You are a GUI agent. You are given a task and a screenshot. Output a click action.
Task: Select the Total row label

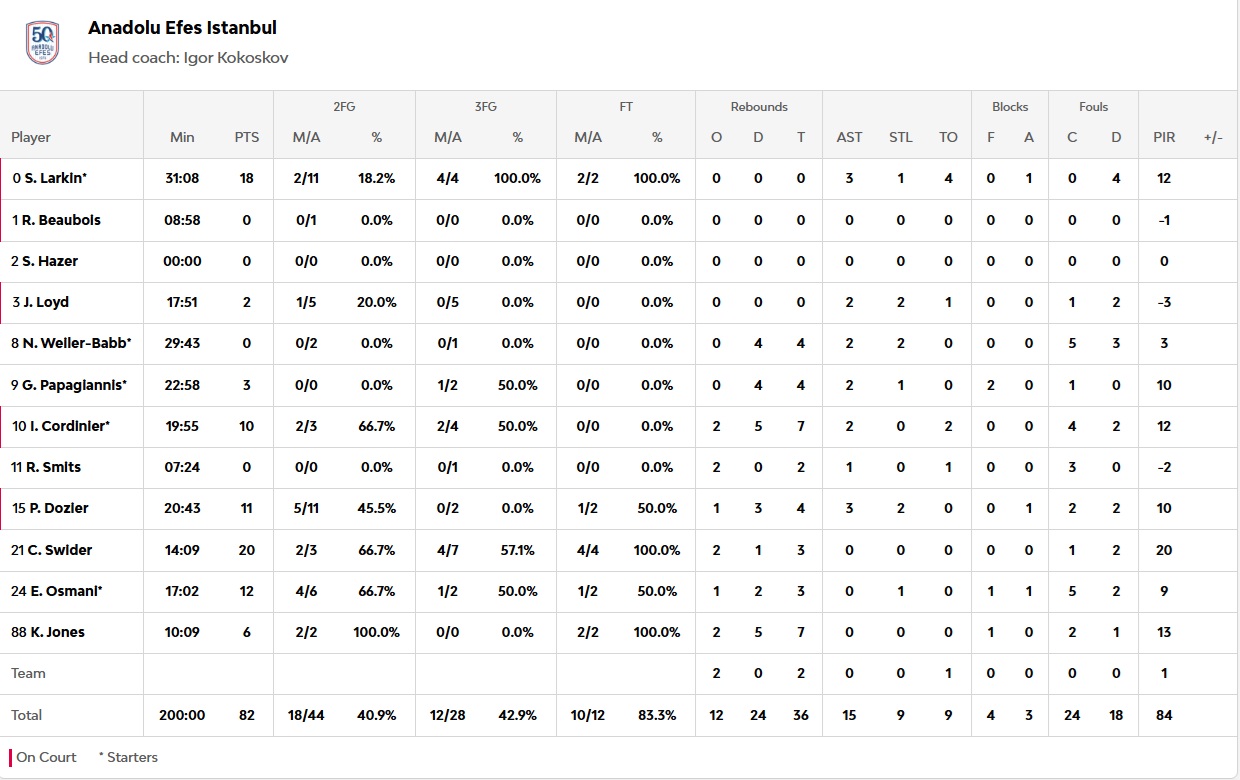[27, 715]
